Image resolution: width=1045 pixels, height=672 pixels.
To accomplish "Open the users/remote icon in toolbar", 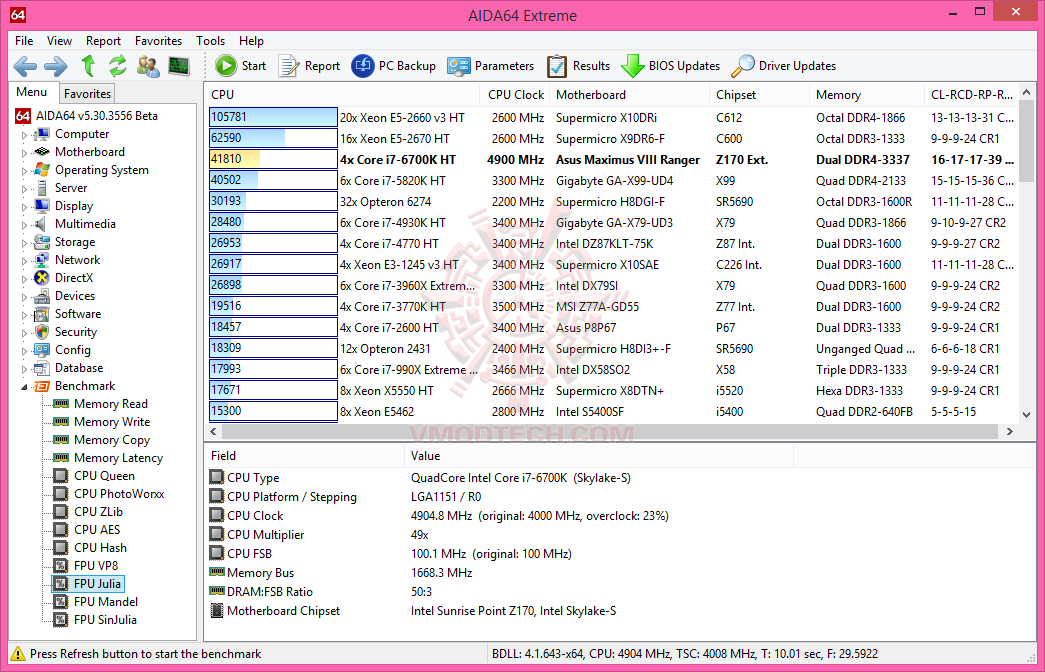I will click(148, 66).
